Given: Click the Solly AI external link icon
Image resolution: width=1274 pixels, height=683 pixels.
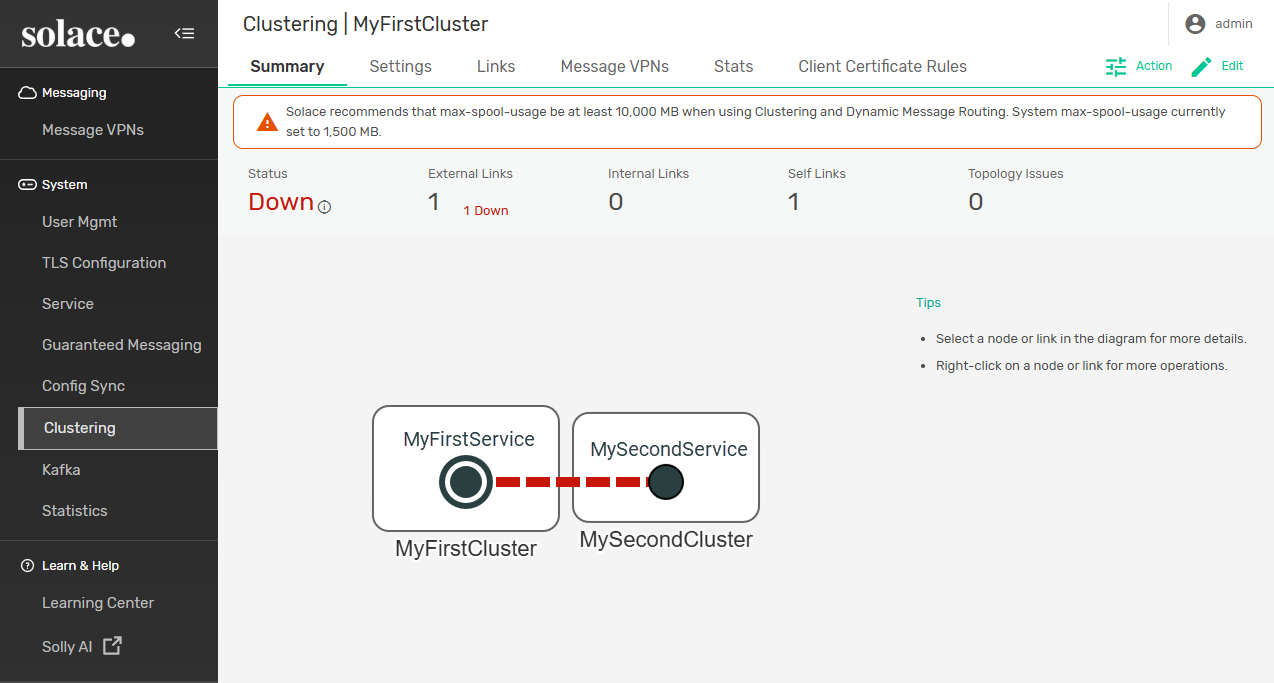Looking at the screenshot, I should pos(113,646).
